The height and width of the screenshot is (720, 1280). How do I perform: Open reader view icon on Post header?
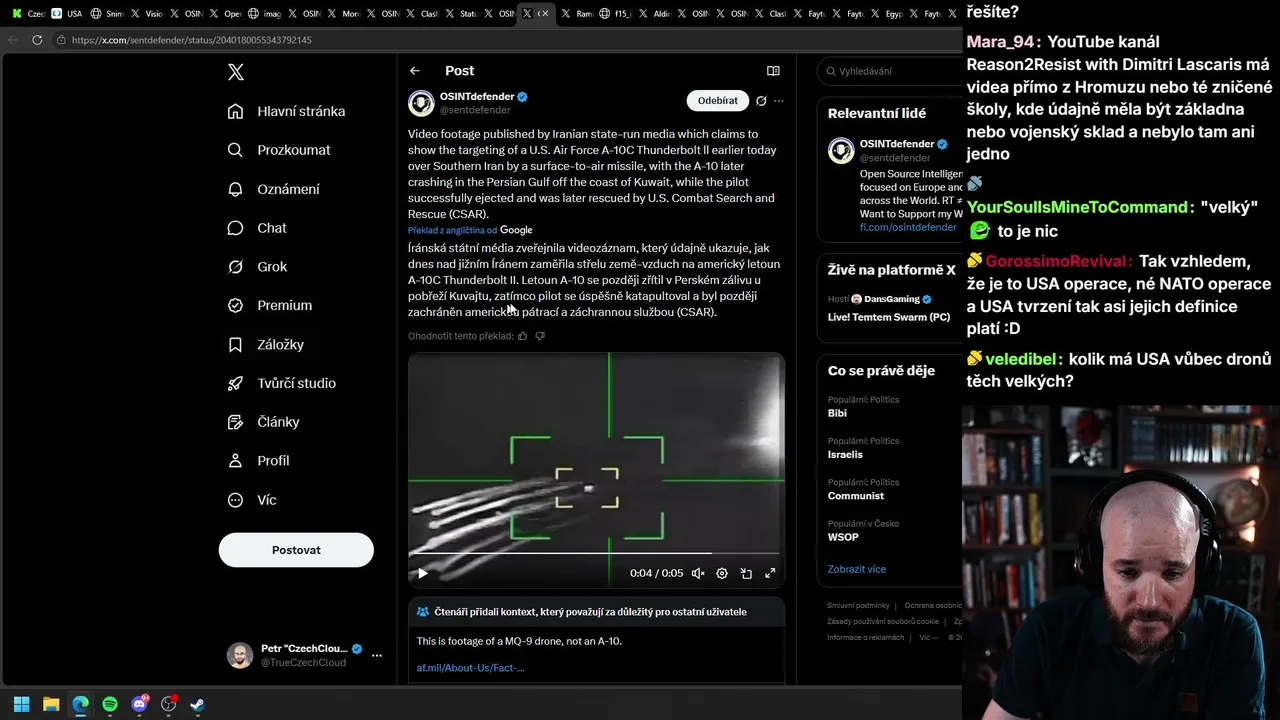point(773,71)
